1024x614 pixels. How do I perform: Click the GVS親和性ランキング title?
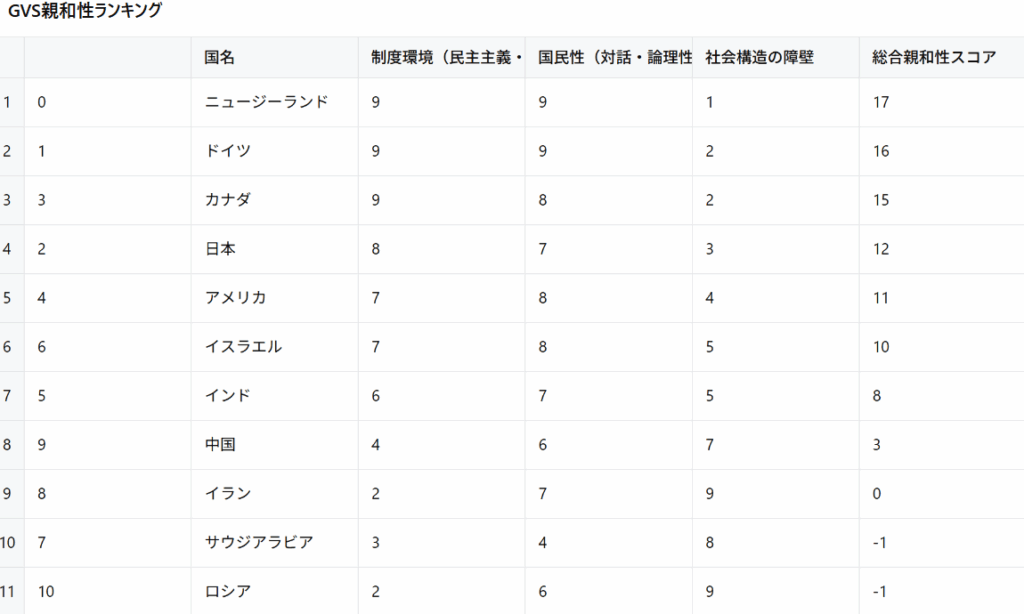[85, 10]
